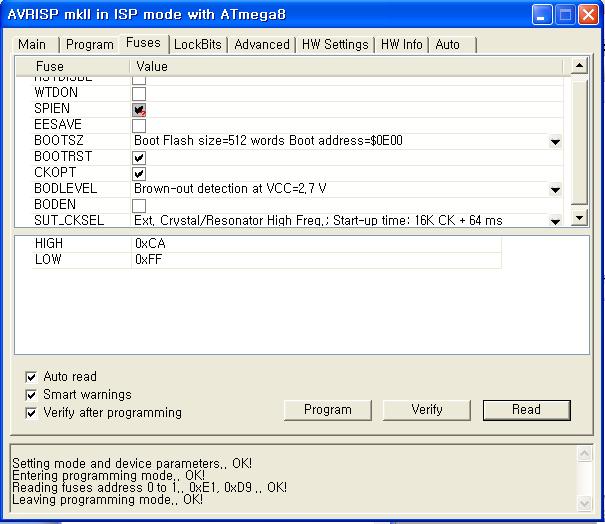This screenshot has height=524, width=605.
Task: Click the BOOTRST fuse label
Action: pyautogui.click(x=63, y=156)
